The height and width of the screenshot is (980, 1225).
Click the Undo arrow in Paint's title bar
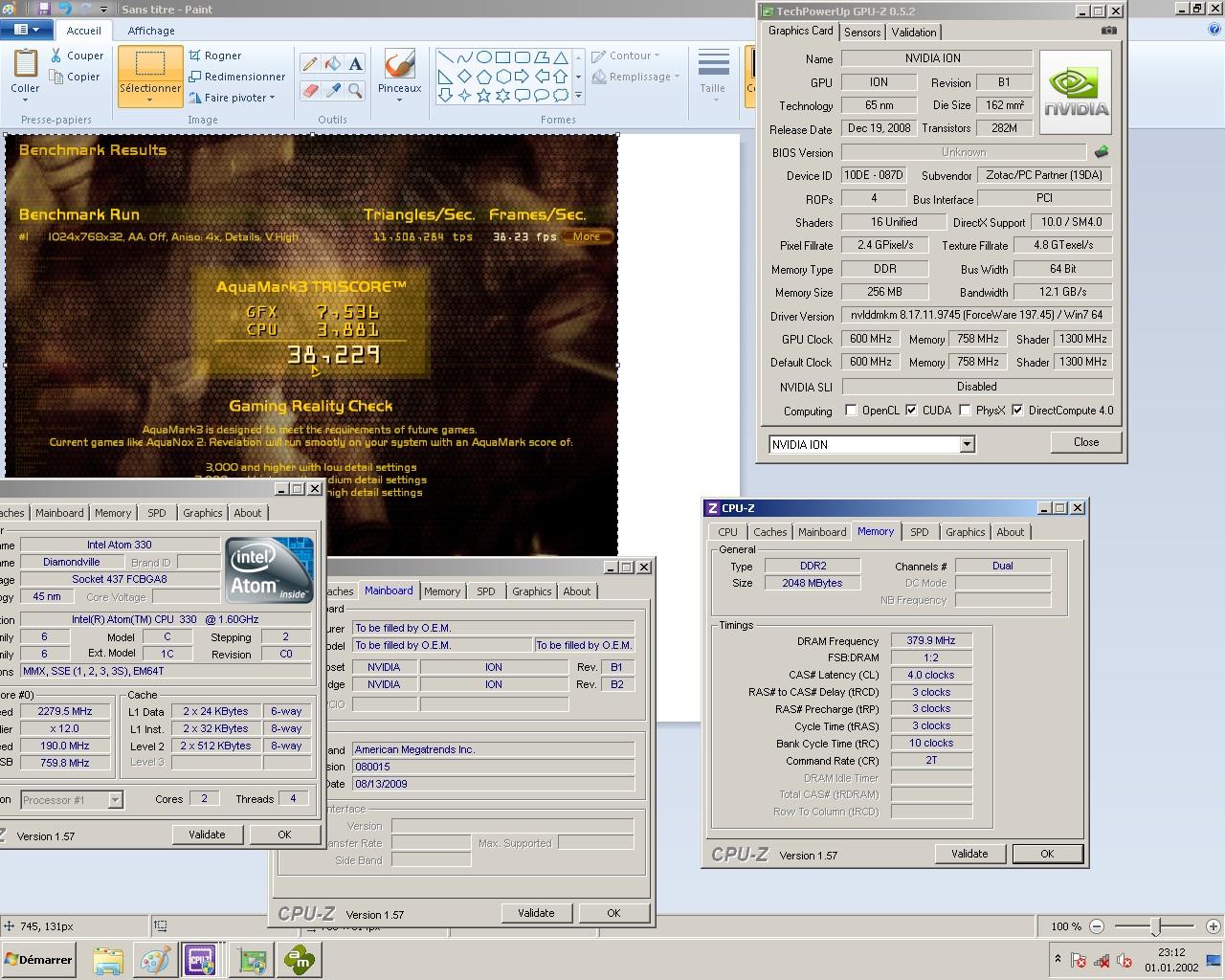pyautogui.click(x=65, y=9)
